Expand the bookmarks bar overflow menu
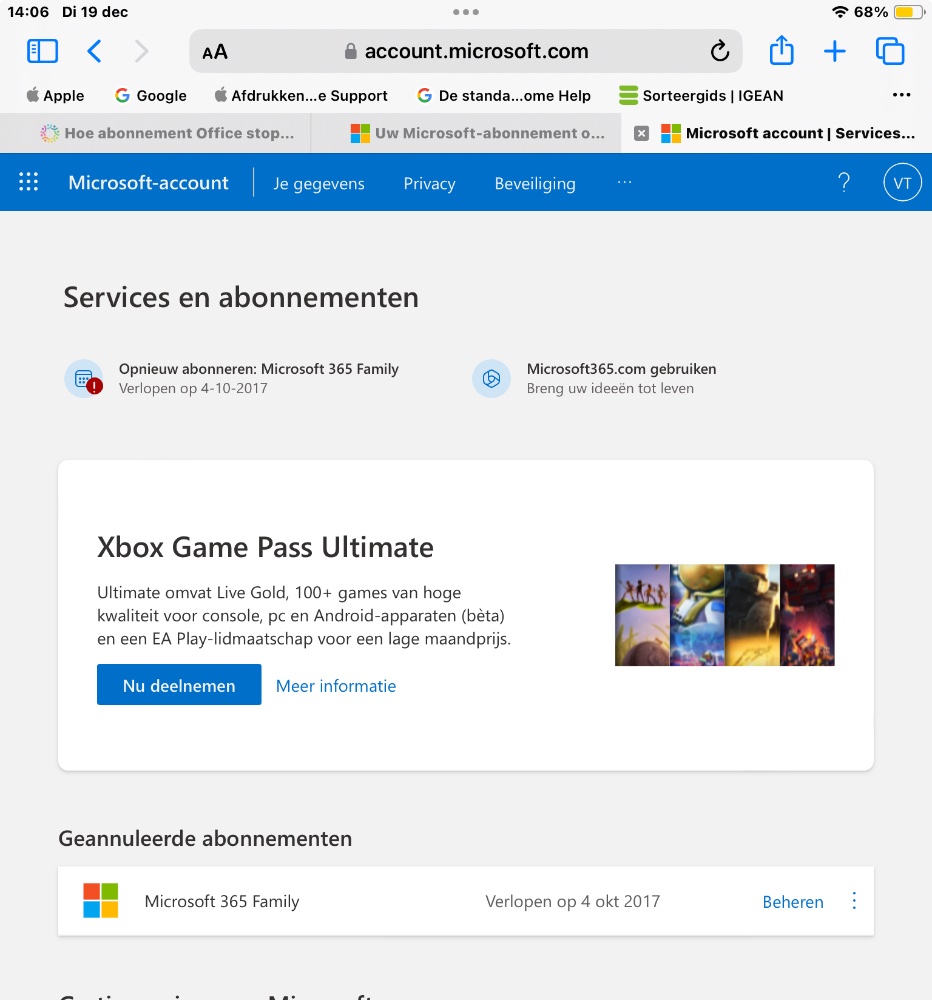Viewport: 932px width, 1000px height. (x=901, y=96)
